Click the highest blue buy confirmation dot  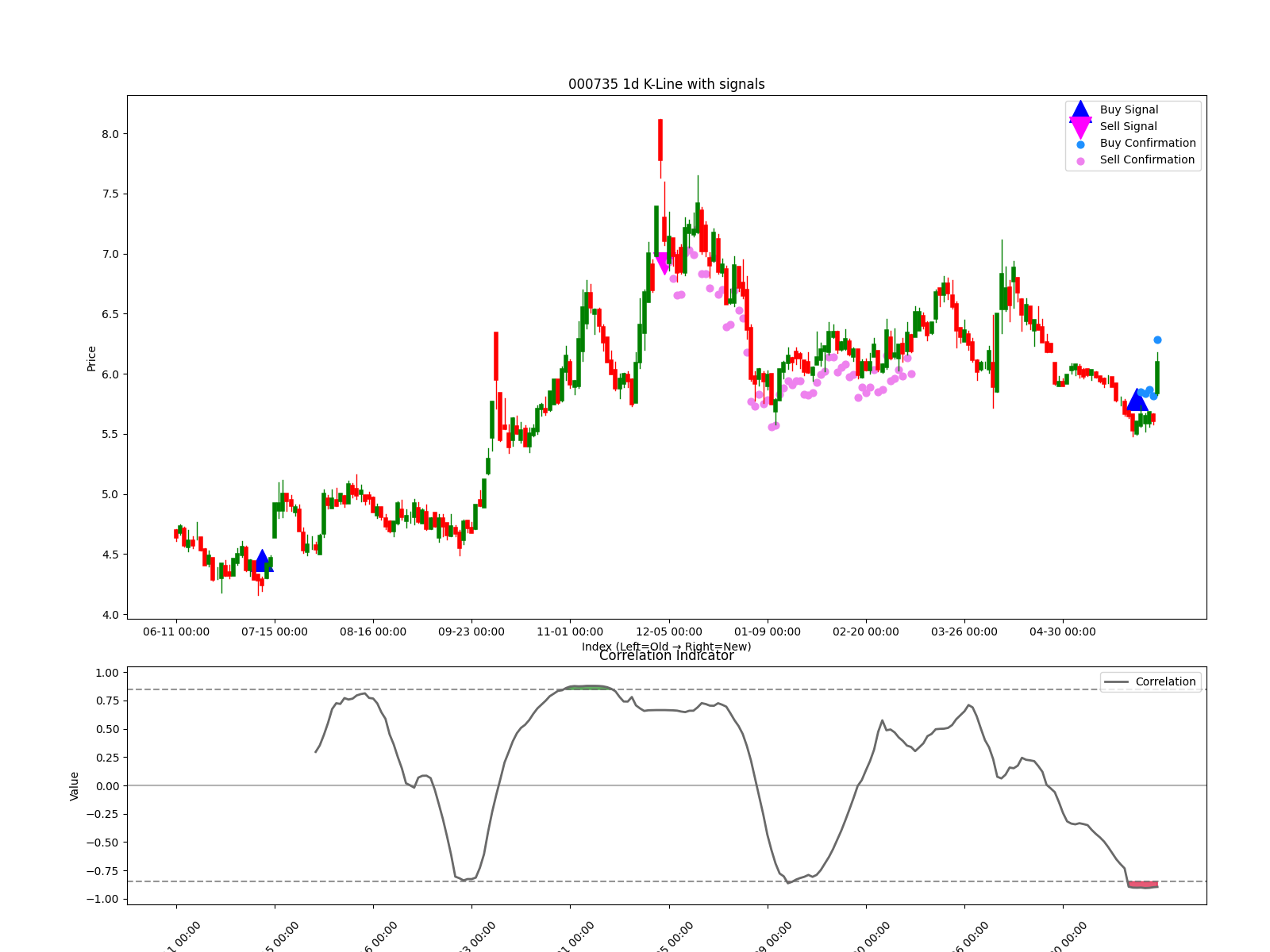pyautogui.click(x=1157, y=340)
